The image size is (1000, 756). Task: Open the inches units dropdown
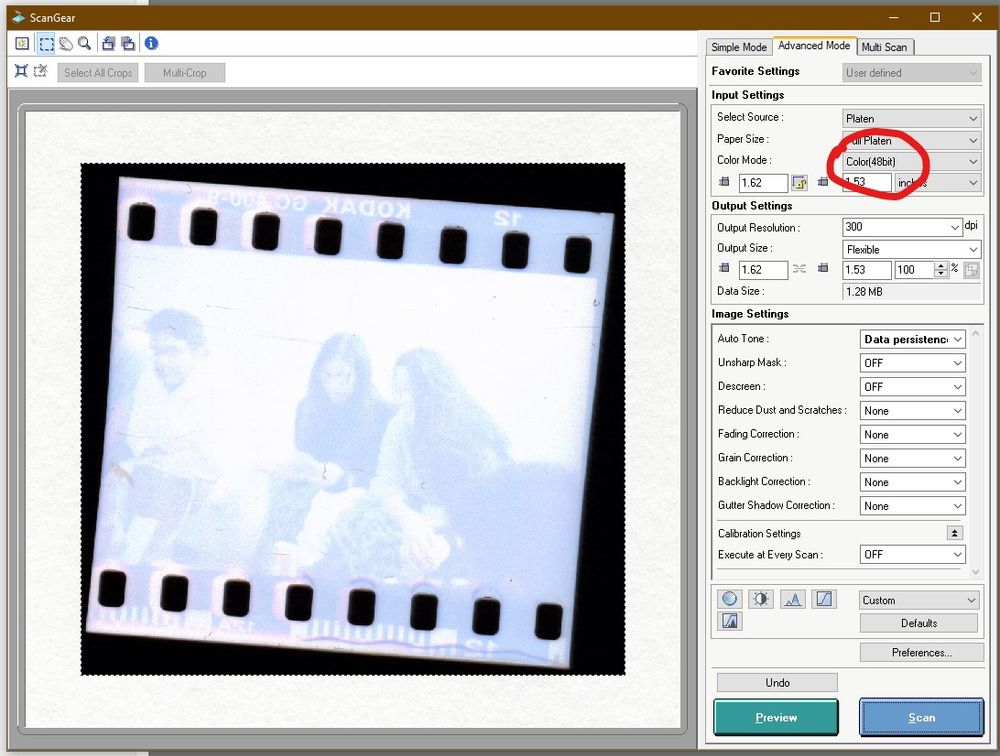(x=938, y=183)
